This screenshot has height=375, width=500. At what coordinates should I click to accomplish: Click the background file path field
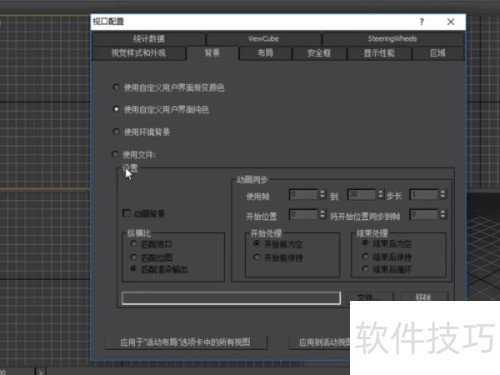pyautogui.click(x=231, y=298)
